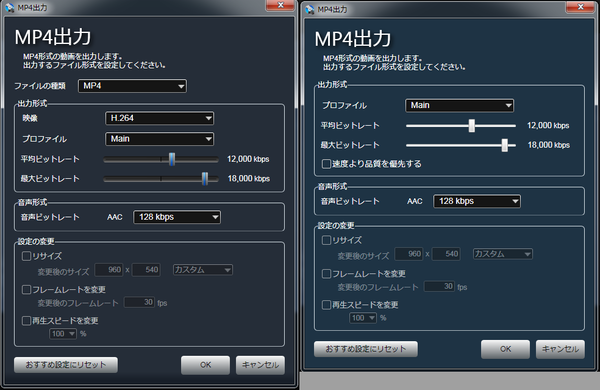The height and width of the screenshot is (390, 600).
Task: Click frame rate field 30 in left window
Action: tap(139, 302)
